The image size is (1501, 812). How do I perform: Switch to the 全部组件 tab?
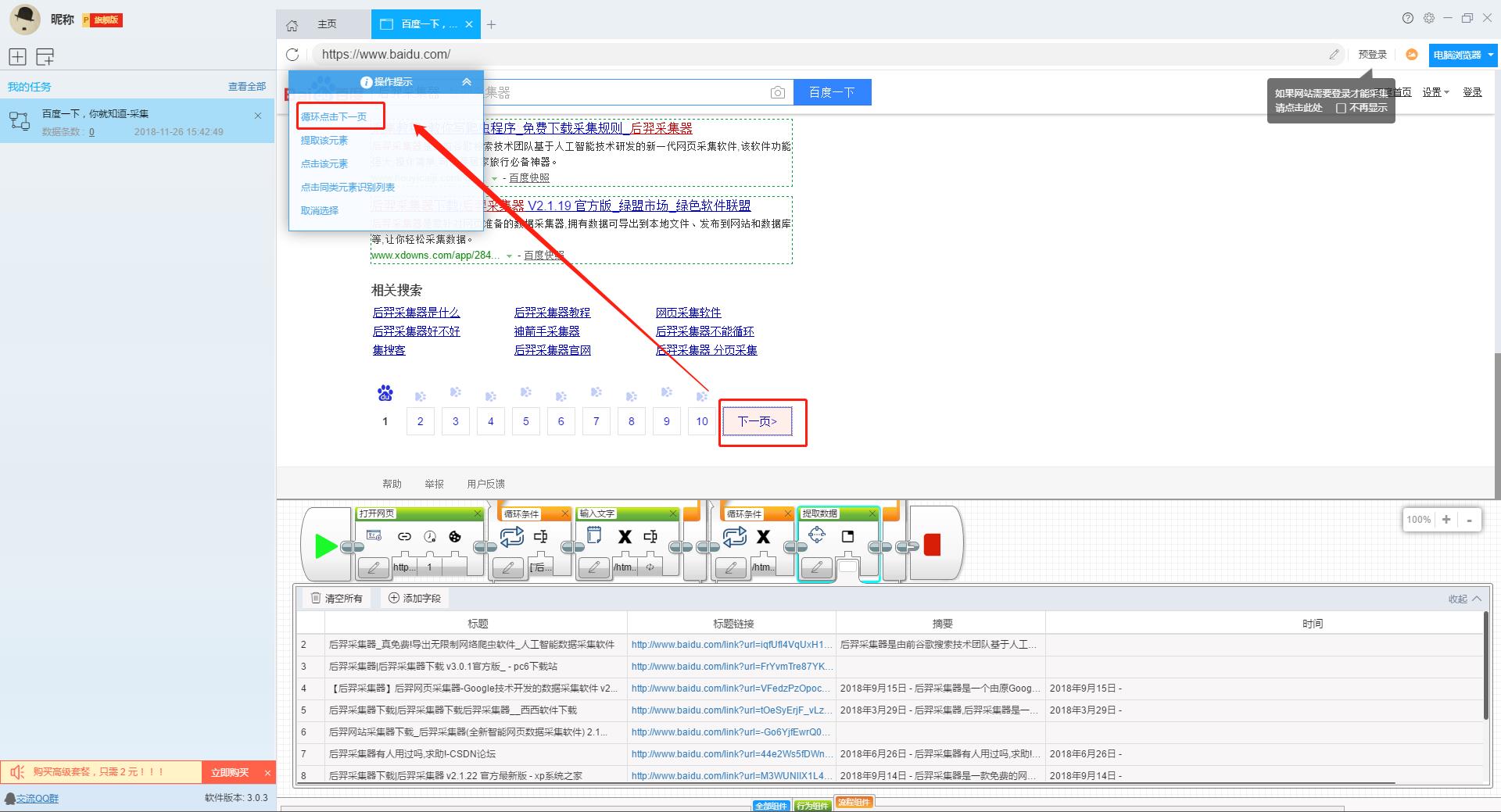coord(771,805)
